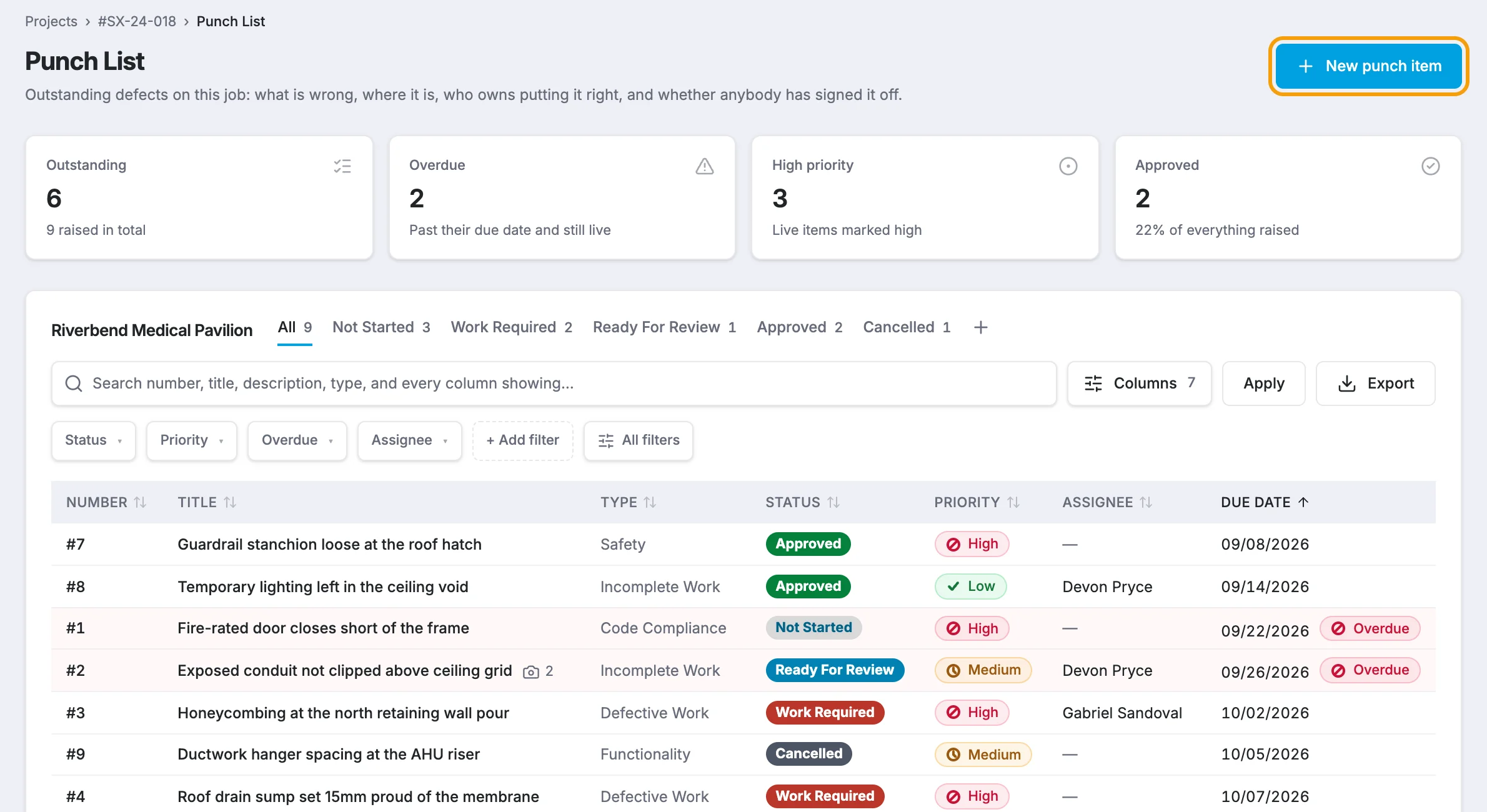Click the Low priority badge in row #8
1487x812 pixels.
pyautogui.click(x=971, y=587)
